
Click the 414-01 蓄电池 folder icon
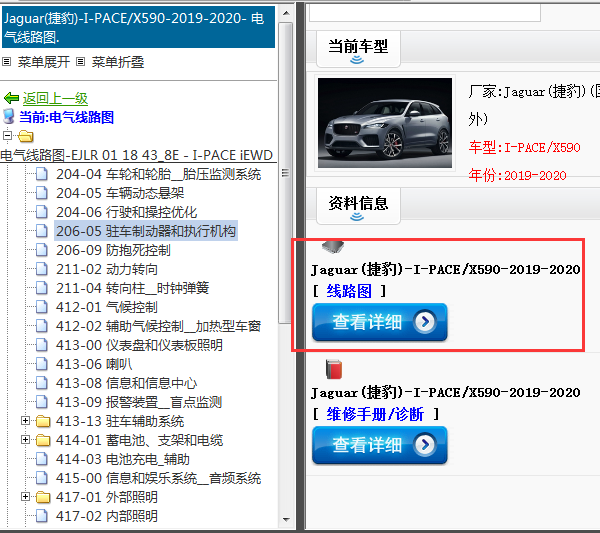[x=43, y=441]
